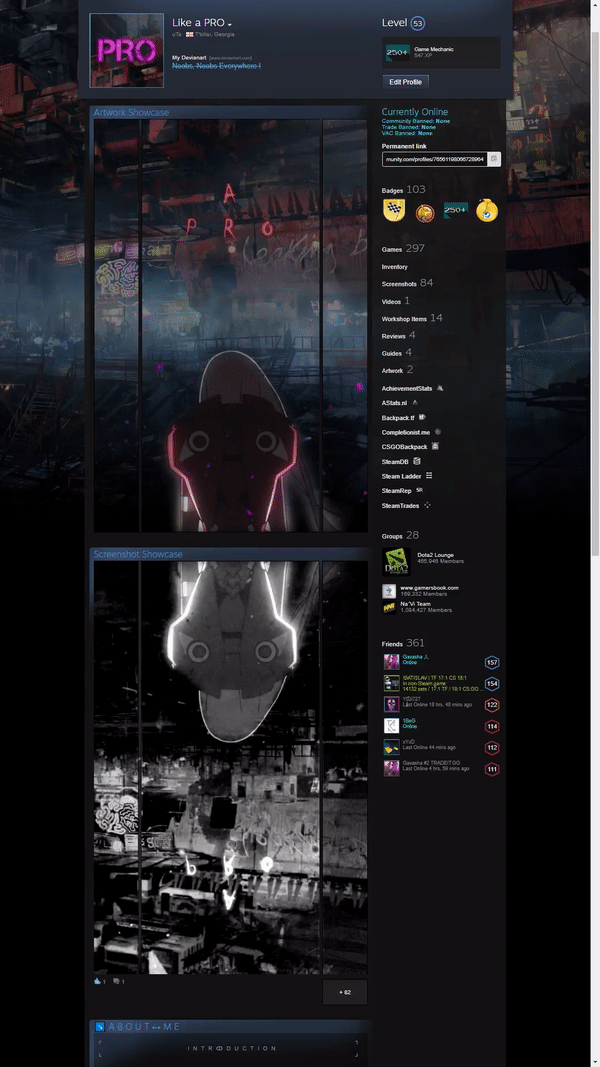Open the round bronze coin badge
Image resolution: width=600 pixels, height=1067 pixels.
[424, 212]
